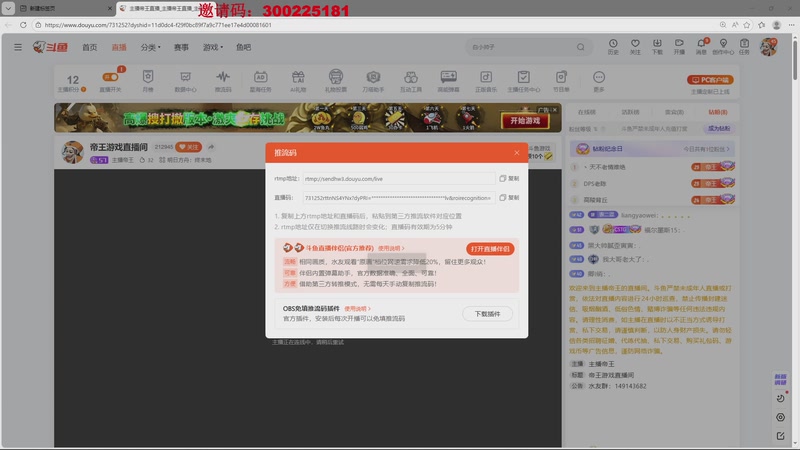Open the 洞察弹幕 tool icon
Screen dimensions: 800x450
(x=448, y=81)
